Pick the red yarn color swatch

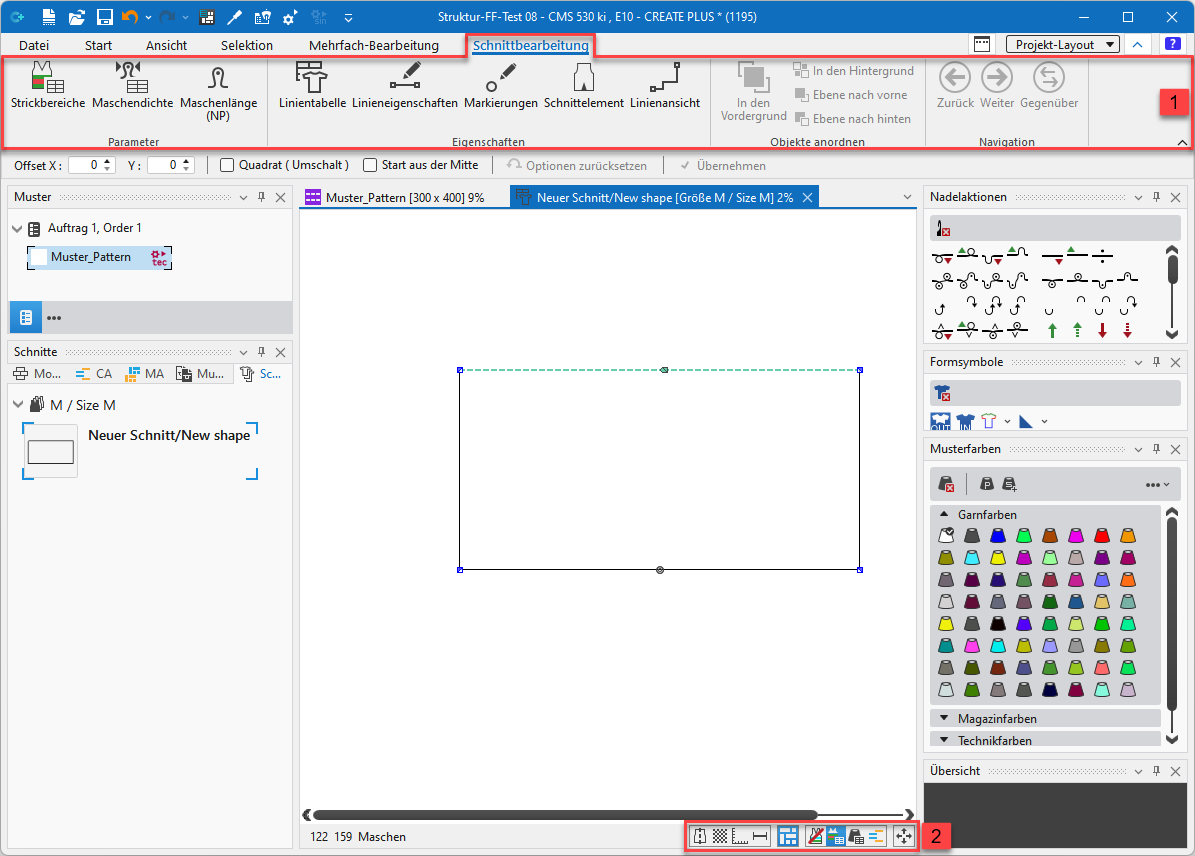pyautogui.click(x=1101, y=536)
